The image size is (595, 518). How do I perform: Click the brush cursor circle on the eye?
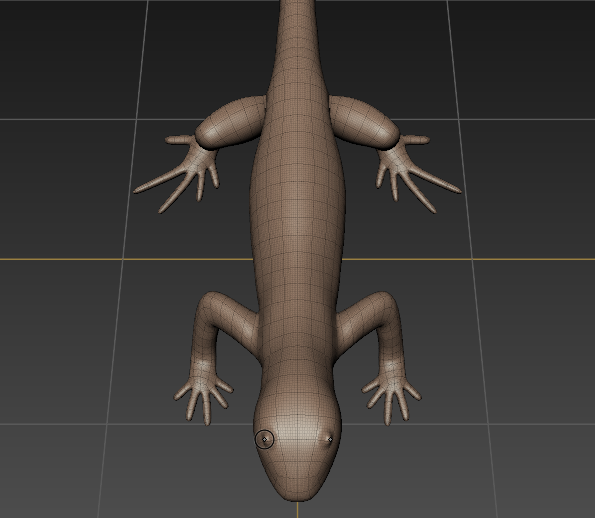click(264, 439)
